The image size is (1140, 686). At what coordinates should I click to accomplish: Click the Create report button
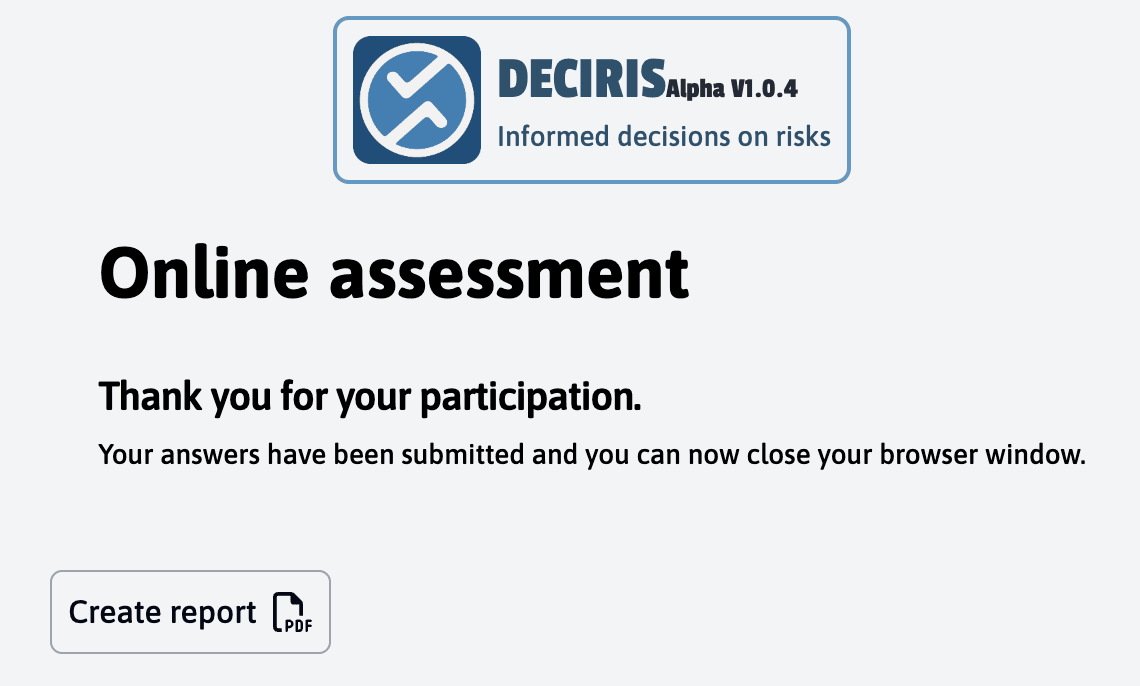tap(190, 611)
